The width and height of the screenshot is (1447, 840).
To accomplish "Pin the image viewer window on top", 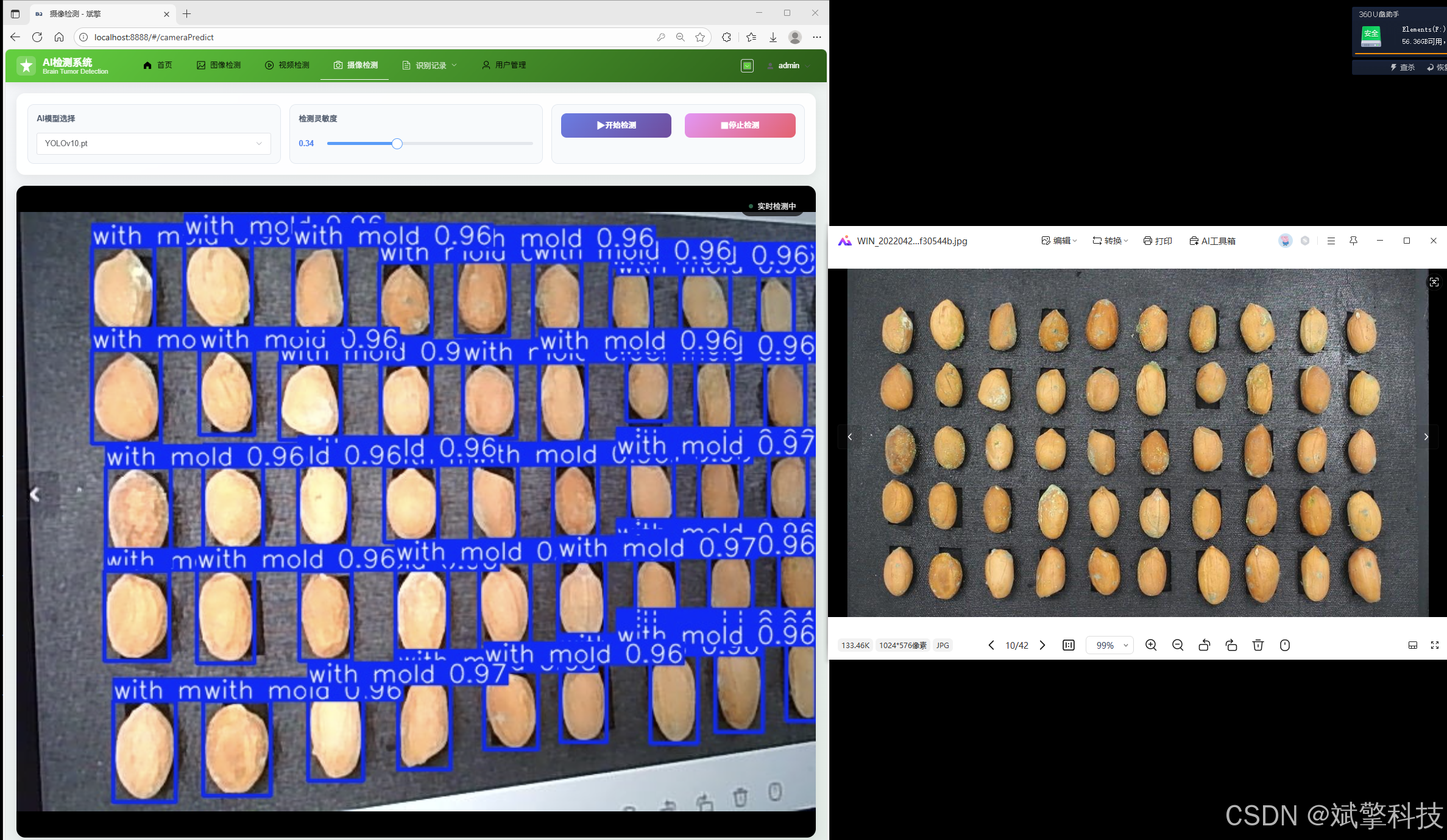I will [x=1353, y=241].
